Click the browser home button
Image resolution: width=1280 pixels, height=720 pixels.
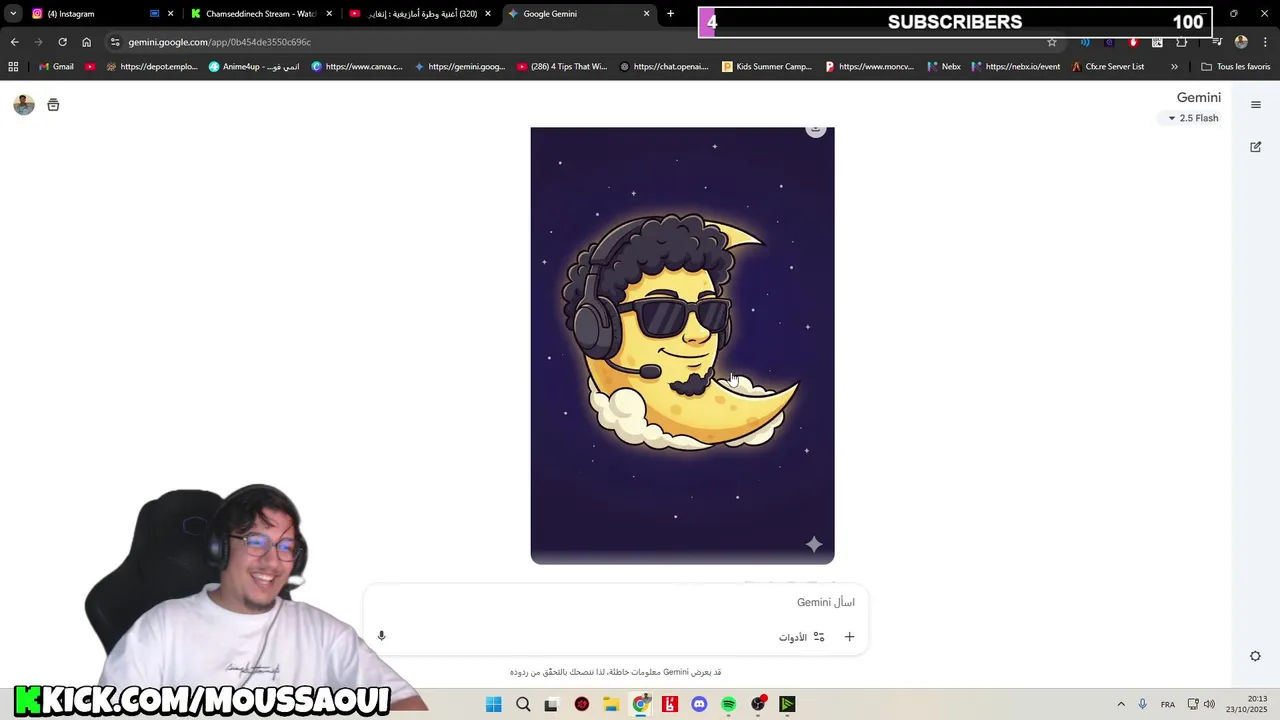[x=87, y=42]
